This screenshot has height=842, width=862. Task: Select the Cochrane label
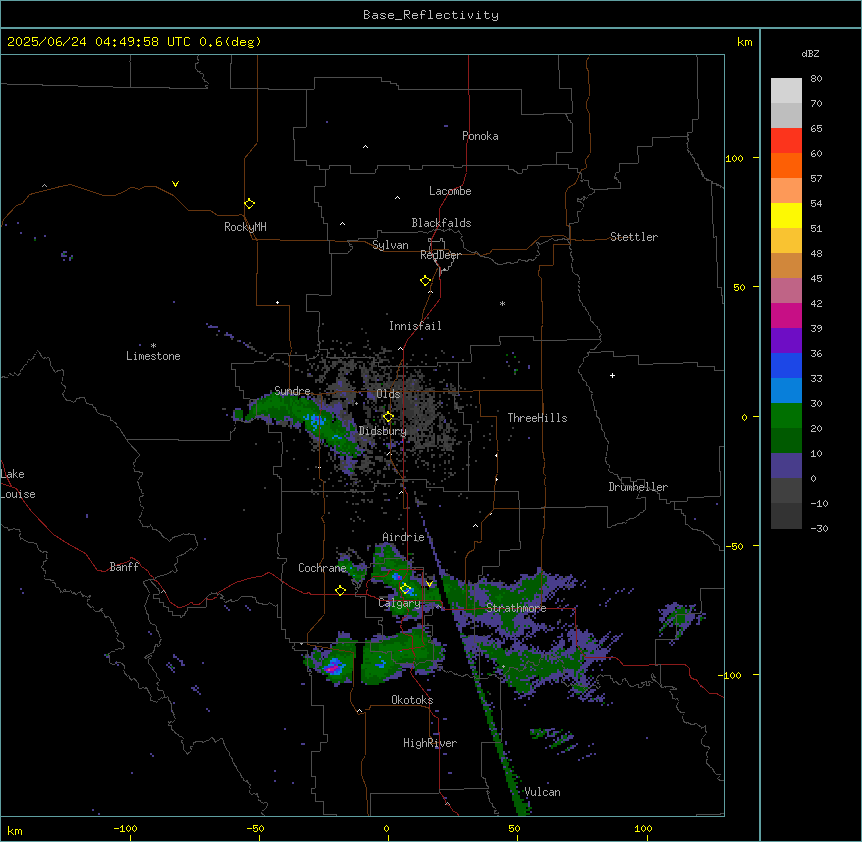point(322,568)
